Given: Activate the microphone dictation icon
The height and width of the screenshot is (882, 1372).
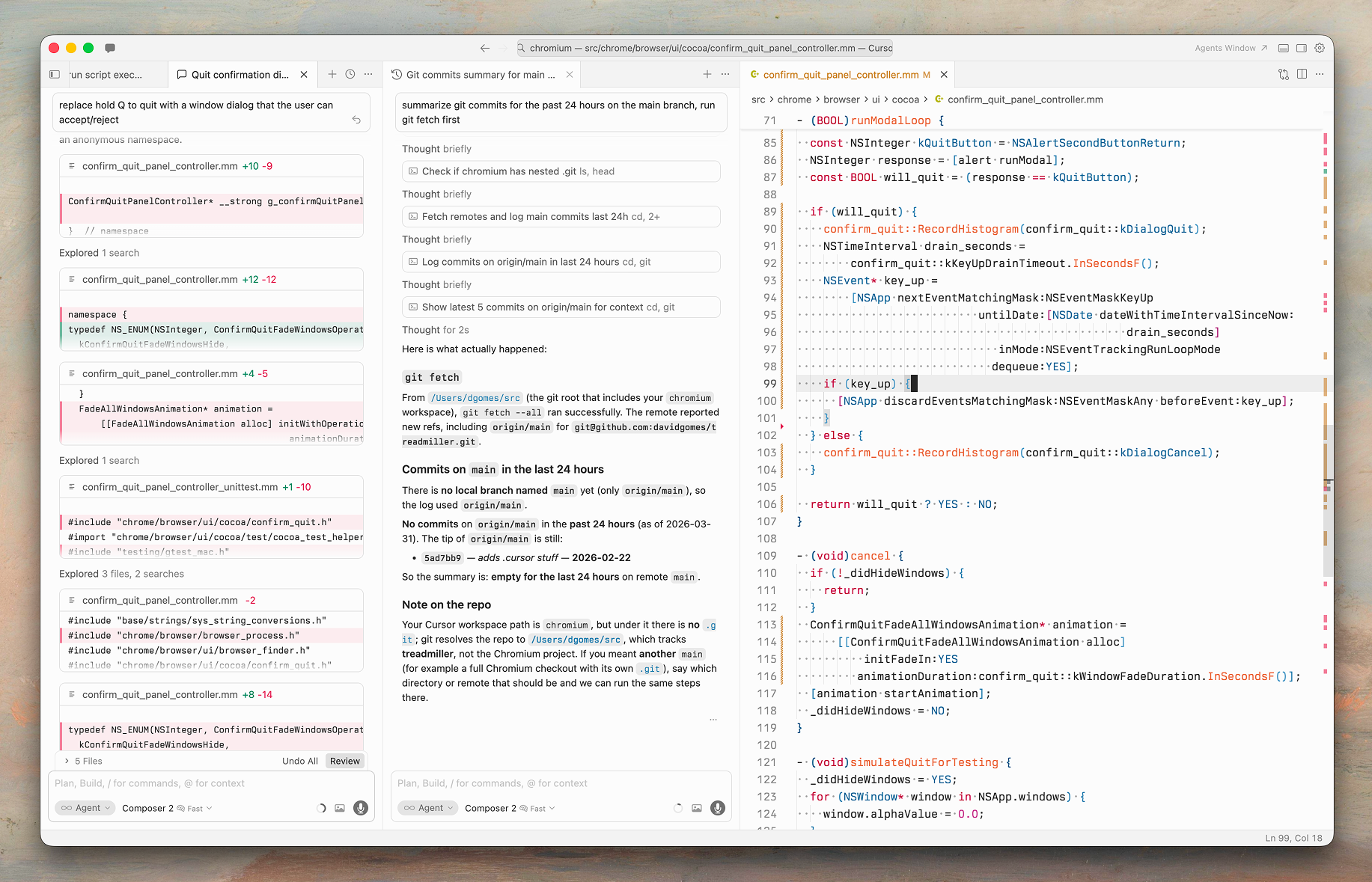Looking at the screenshot, I should (361, 809).
